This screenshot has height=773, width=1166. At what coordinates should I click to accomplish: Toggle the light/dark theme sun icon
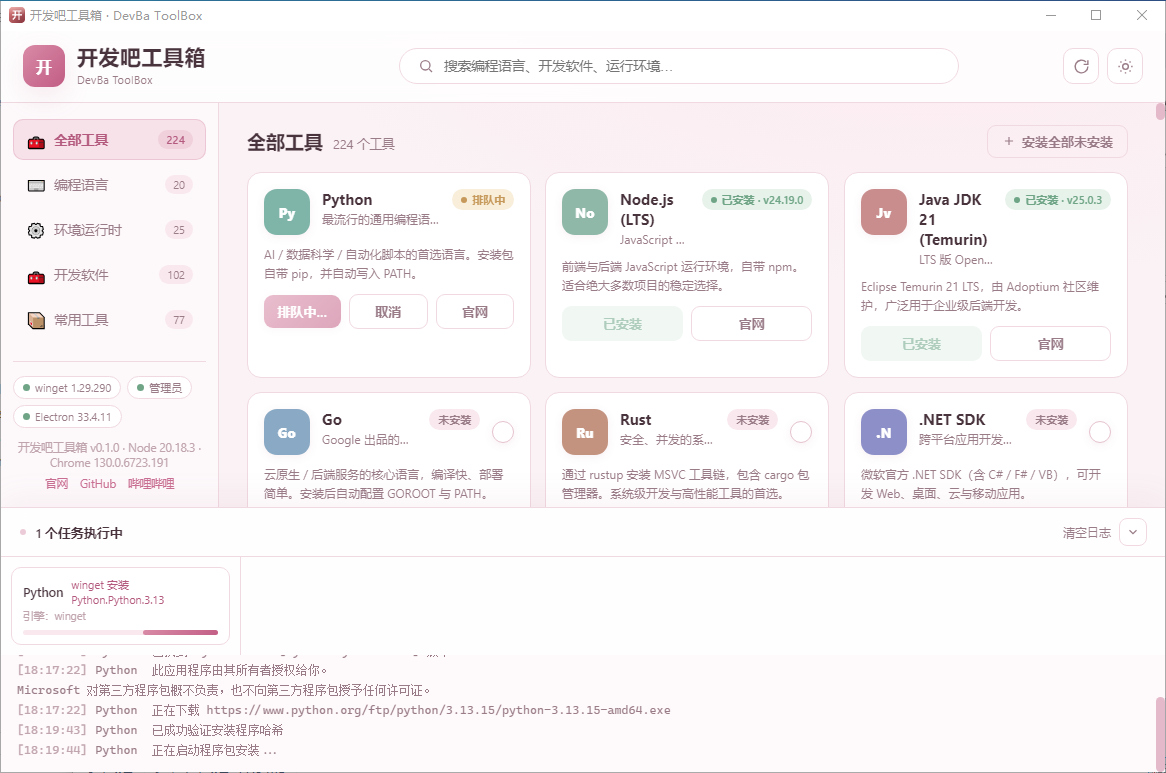click(1125, 67)
